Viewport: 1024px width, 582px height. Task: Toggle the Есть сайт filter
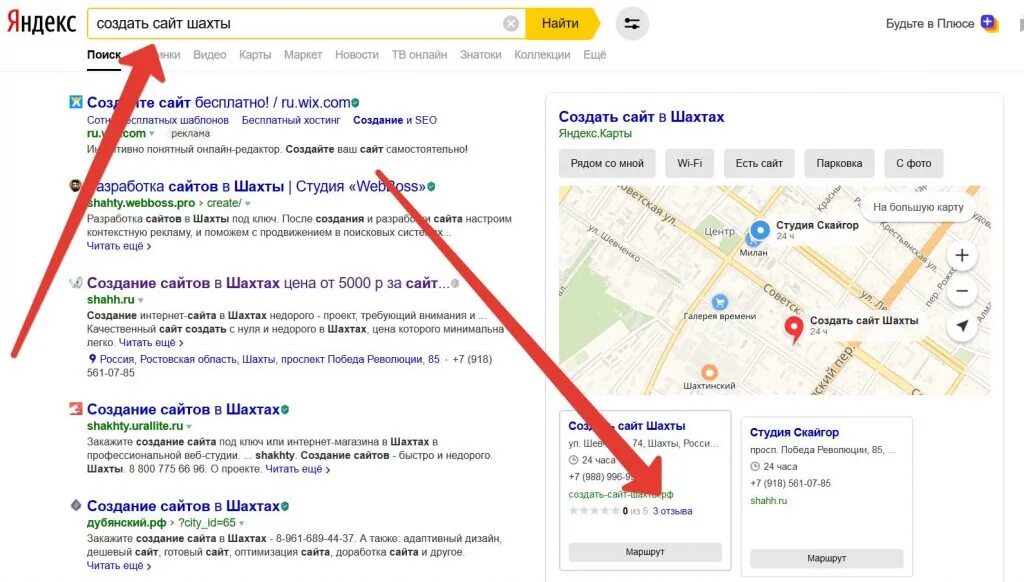(759, 163)
